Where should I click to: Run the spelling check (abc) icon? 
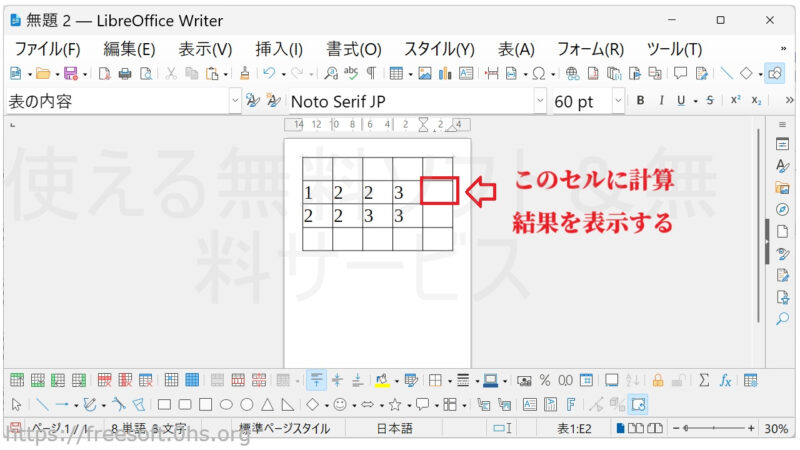[x=351, y=73]
